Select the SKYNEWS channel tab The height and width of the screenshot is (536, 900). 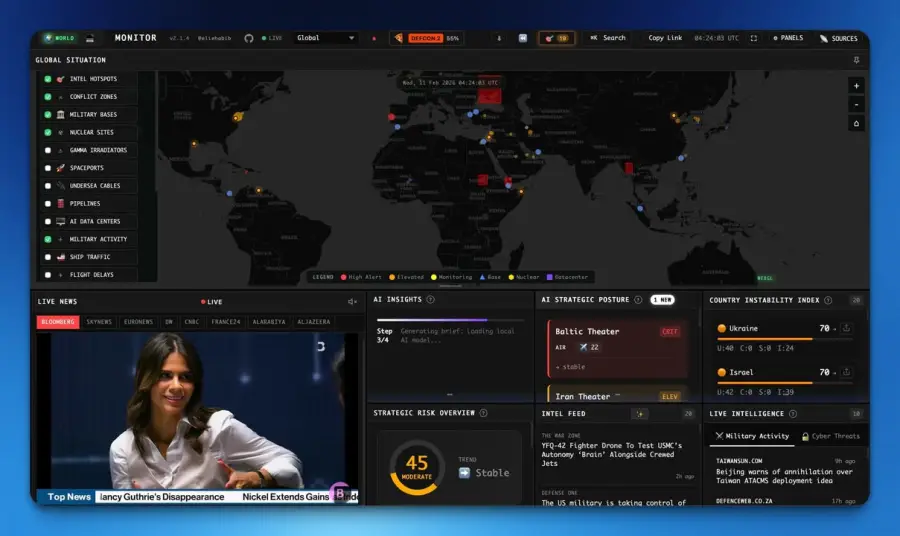[99, 322]
